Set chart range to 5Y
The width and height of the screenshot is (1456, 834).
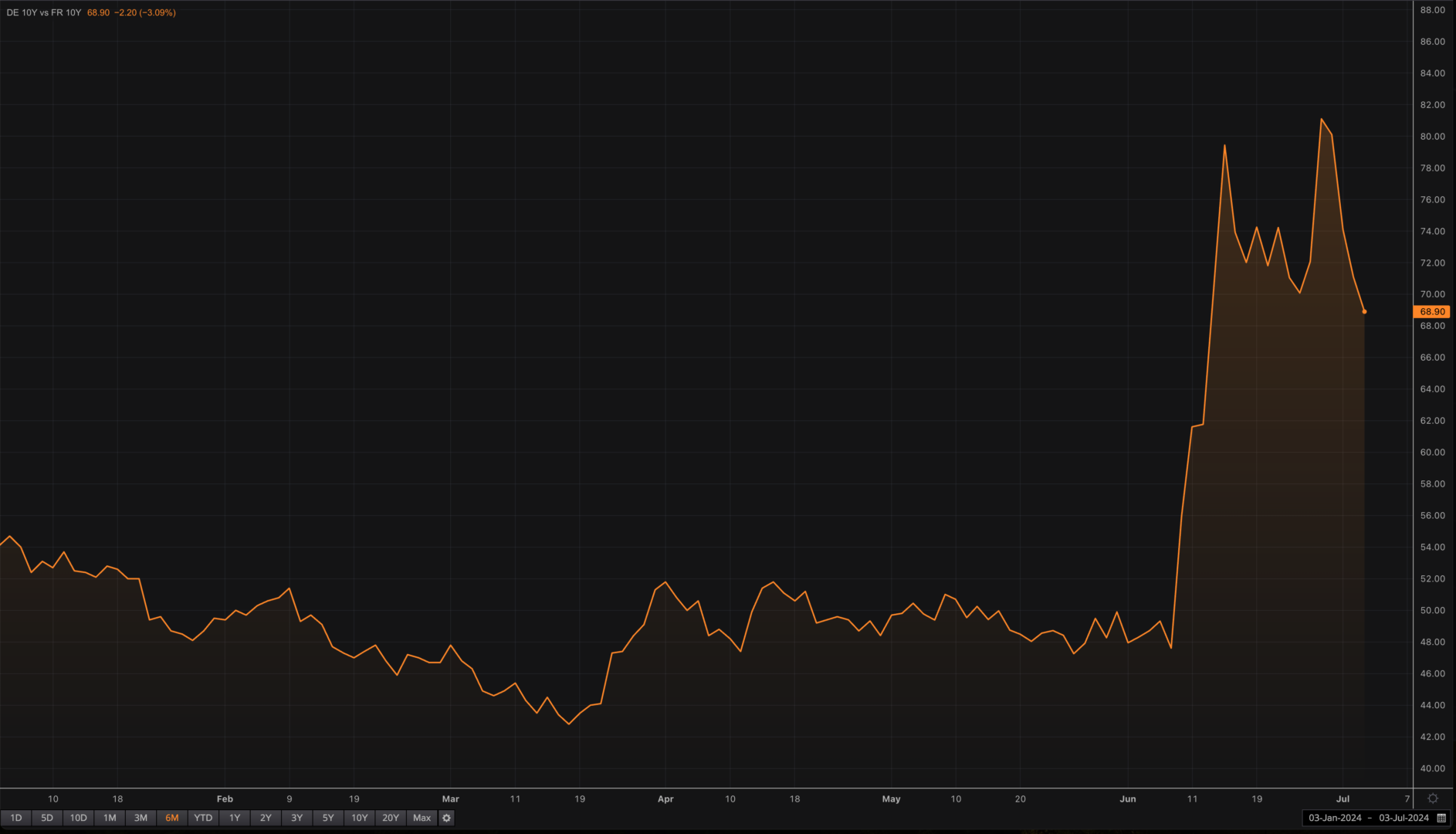[x=328, y=818]
